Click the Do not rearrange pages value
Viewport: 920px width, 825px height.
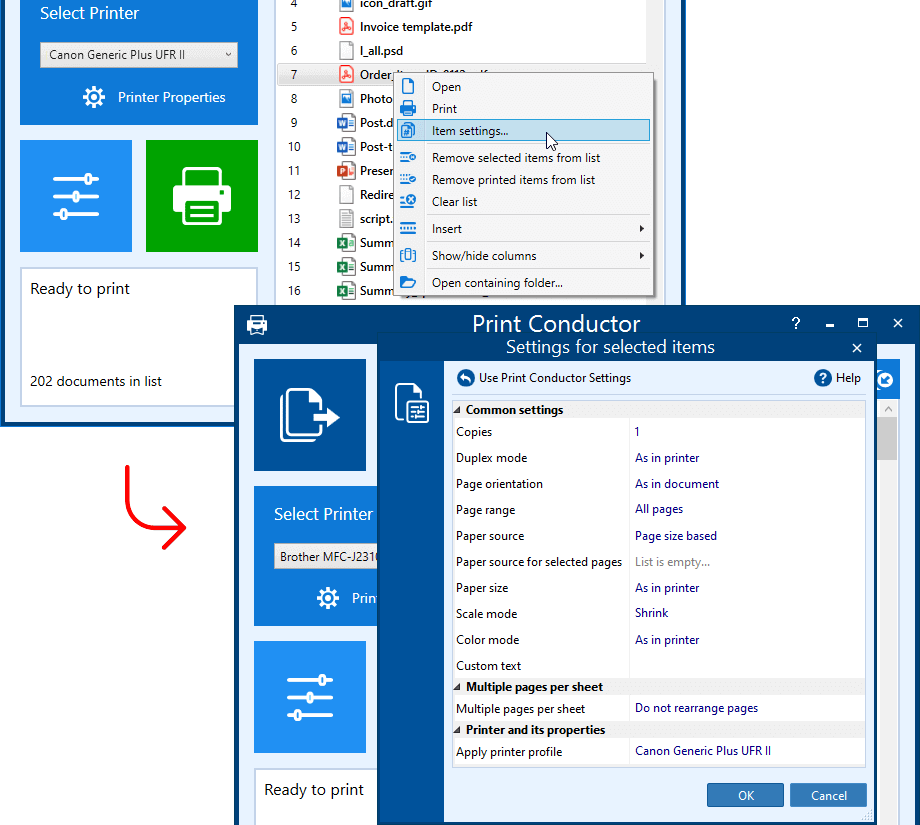click(696, 708)
